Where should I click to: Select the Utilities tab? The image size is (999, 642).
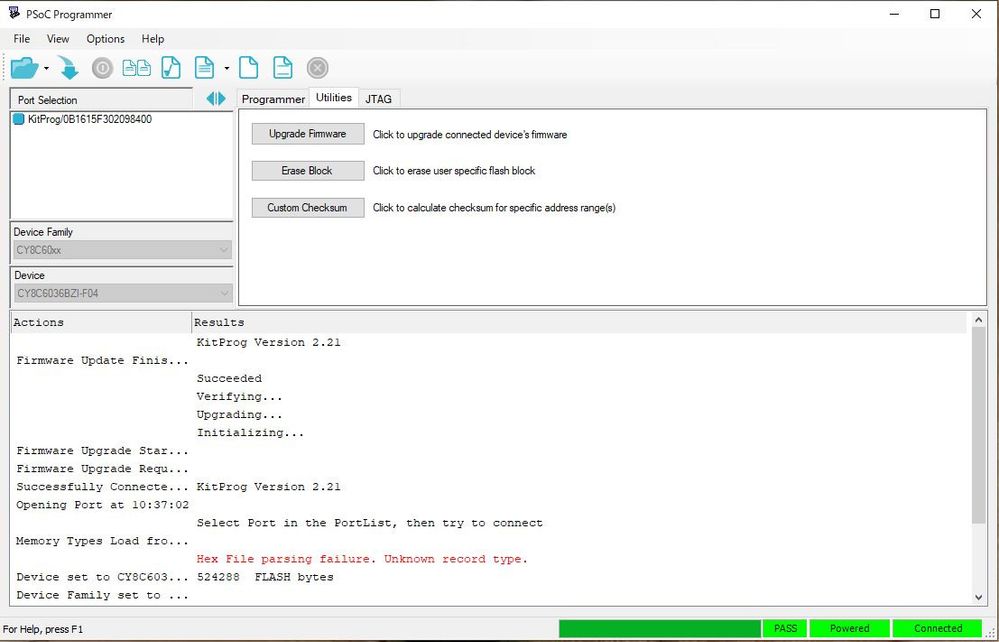click(334, 97)
